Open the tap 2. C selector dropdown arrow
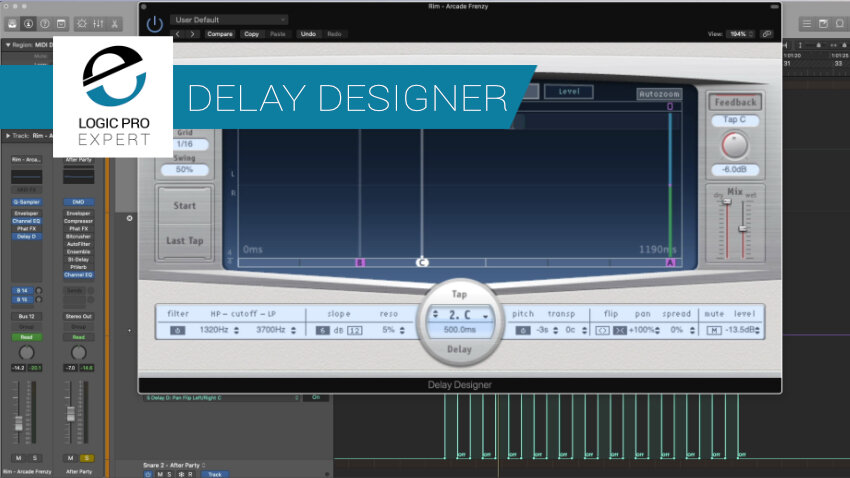Screen dimensions: 850x478 [x=485, y=315]
